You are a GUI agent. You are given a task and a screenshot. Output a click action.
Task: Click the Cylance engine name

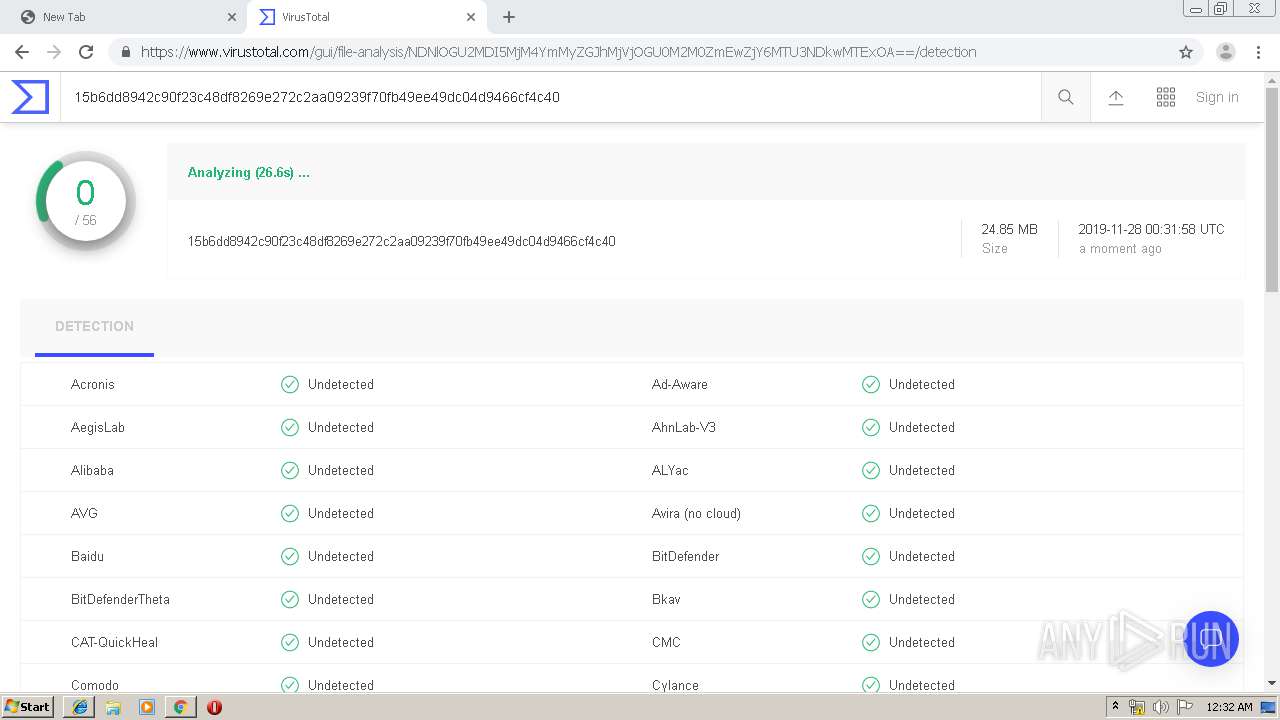coord(675,685)
